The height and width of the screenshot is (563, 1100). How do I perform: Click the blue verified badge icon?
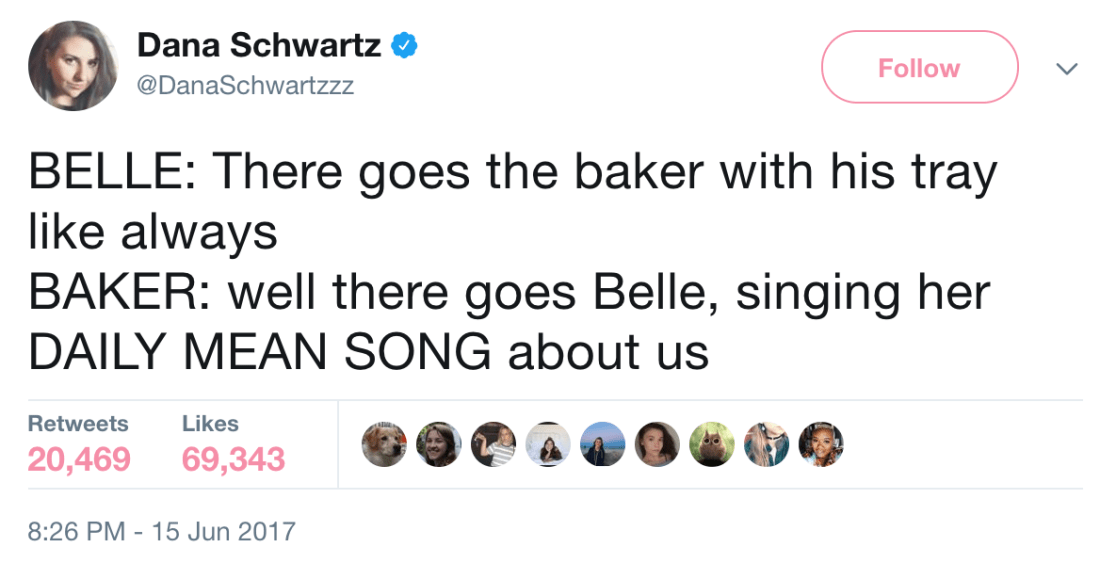click(x=403, y=46)
